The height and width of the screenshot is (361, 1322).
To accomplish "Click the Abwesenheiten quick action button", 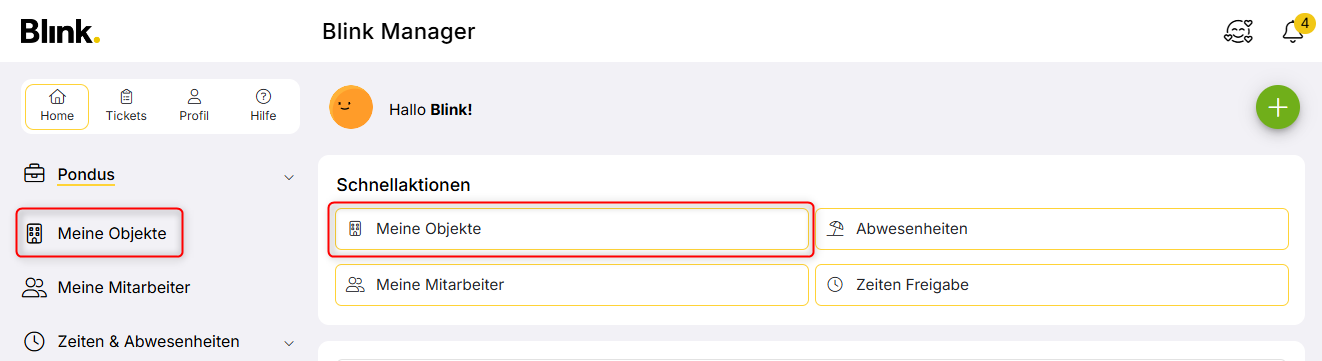I will (x=1052, y=229).
